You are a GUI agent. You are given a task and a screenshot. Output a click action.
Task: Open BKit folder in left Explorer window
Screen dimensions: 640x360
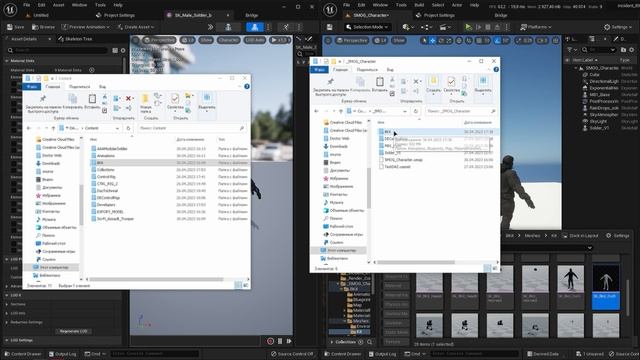pos(100,162)
